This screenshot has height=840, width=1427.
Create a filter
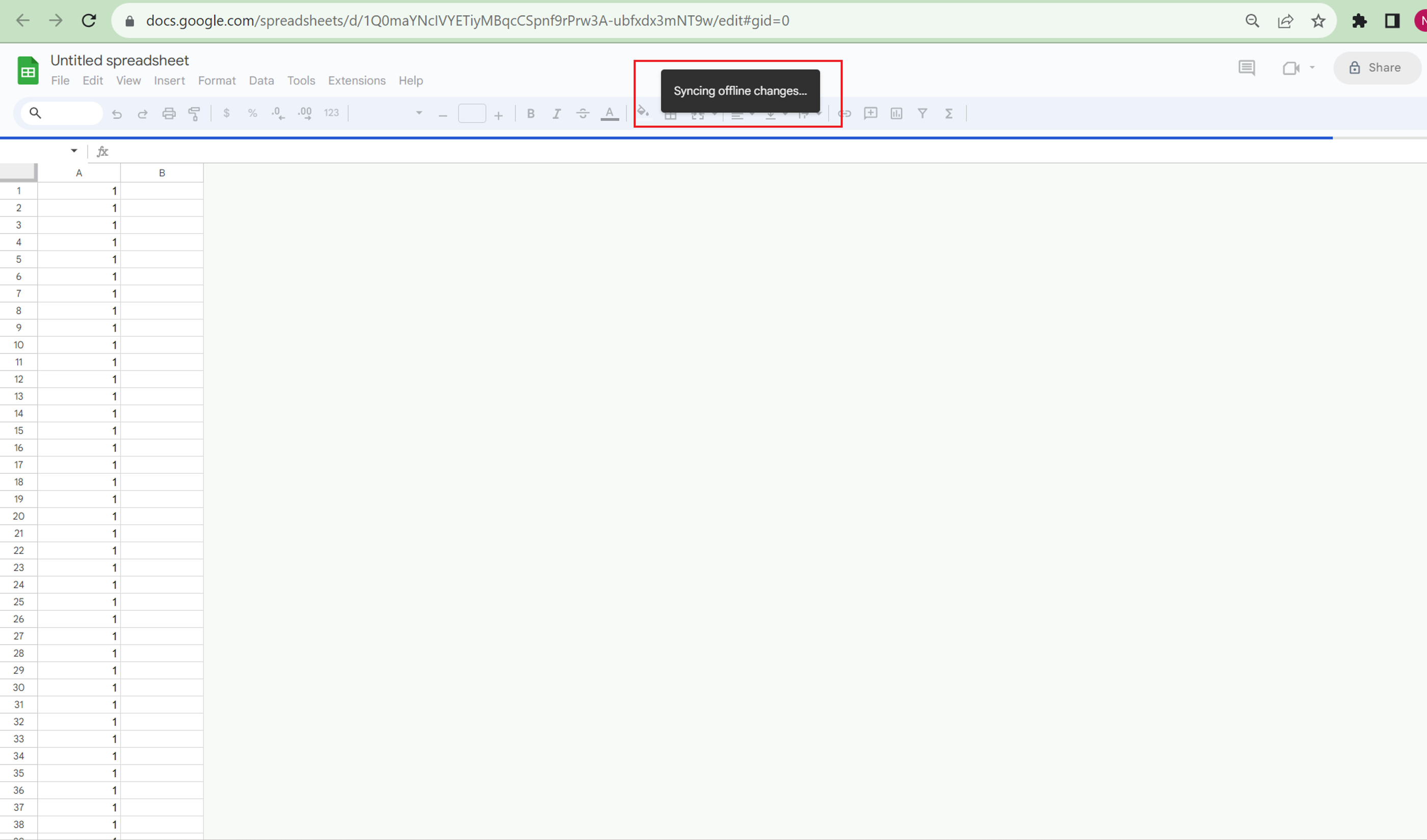tap(922, 113)
